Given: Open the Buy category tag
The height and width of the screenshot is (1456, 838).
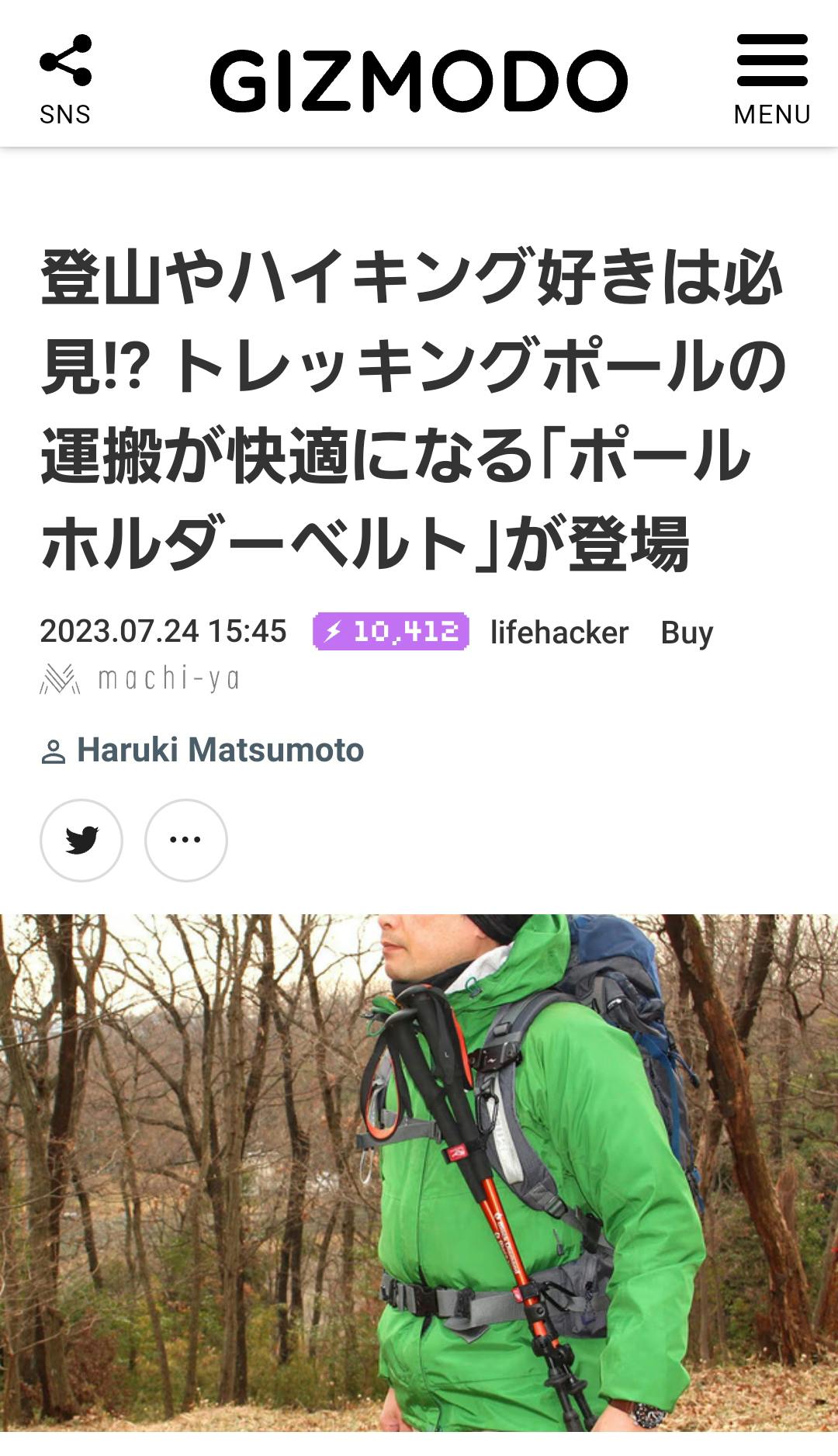Looking at the screenshot, I should pos(687,633).
